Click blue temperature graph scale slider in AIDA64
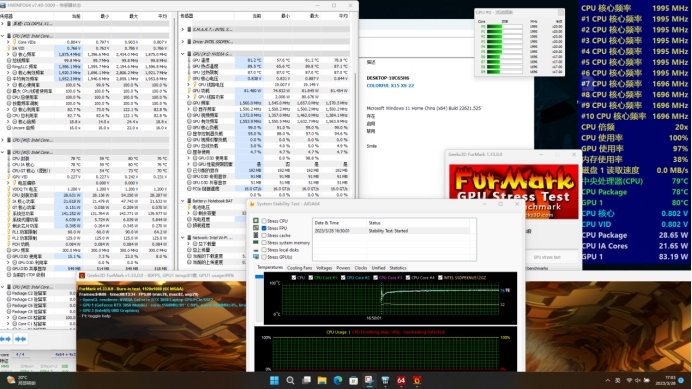 click(x=259, y=277)
